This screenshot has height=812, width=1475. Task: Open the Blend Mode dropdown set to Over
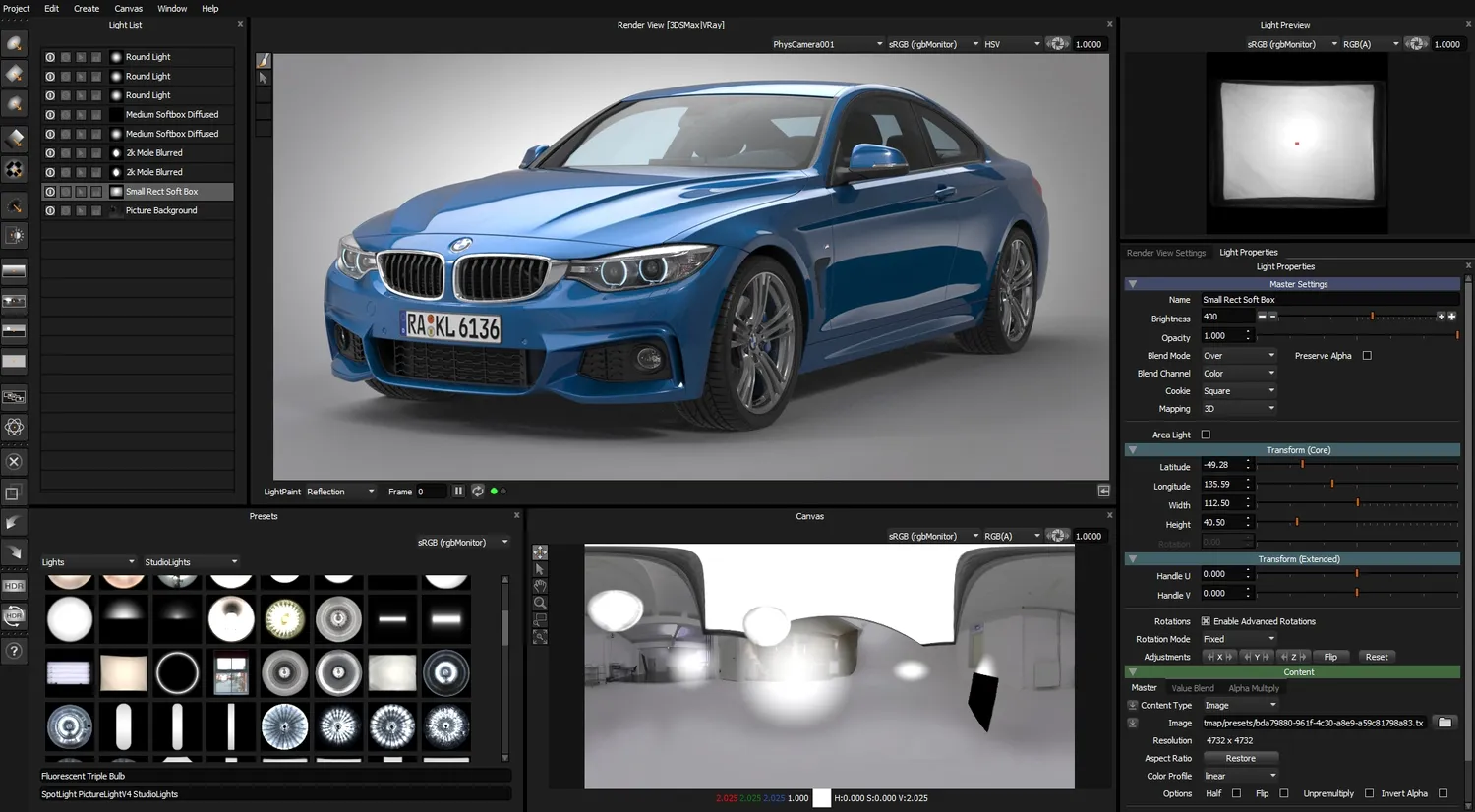click(1237, 355)
